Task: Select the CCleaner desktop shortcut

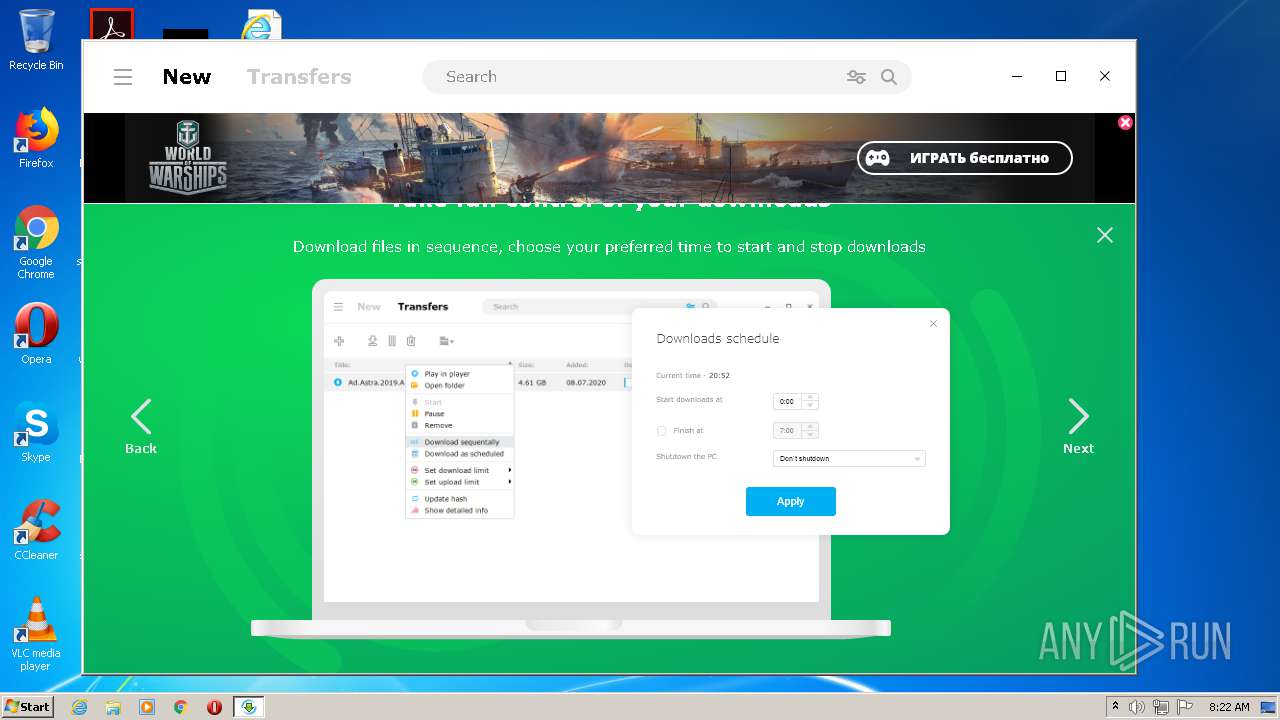Action: (x=36, y=530)
